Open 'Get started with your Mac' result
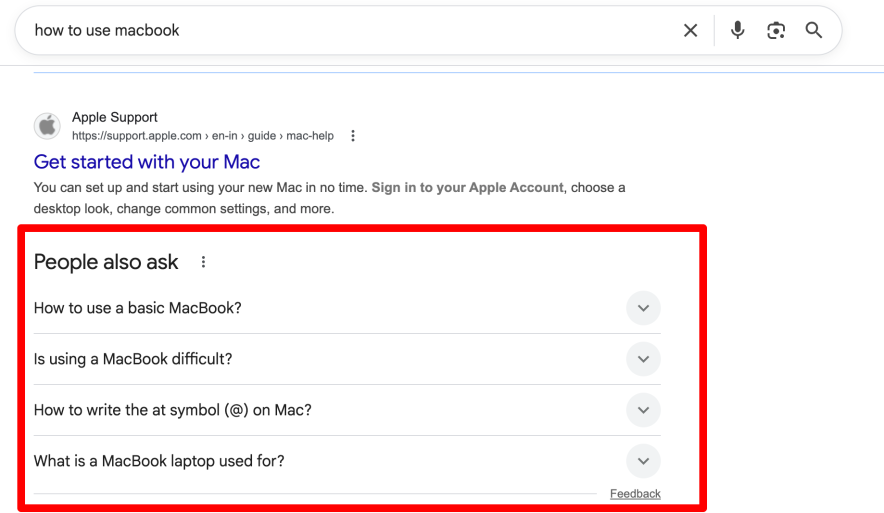884x513 pixels. [x=147, y=162]
